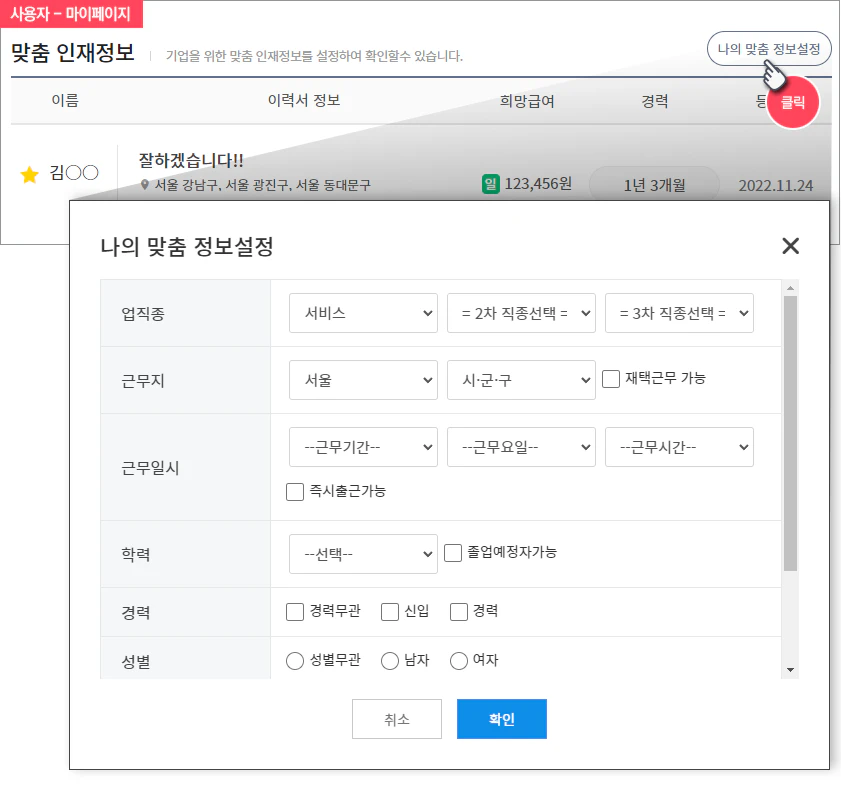
Task: Enable the 졸업예정자가능 checkbox
Action: [452, 552]
